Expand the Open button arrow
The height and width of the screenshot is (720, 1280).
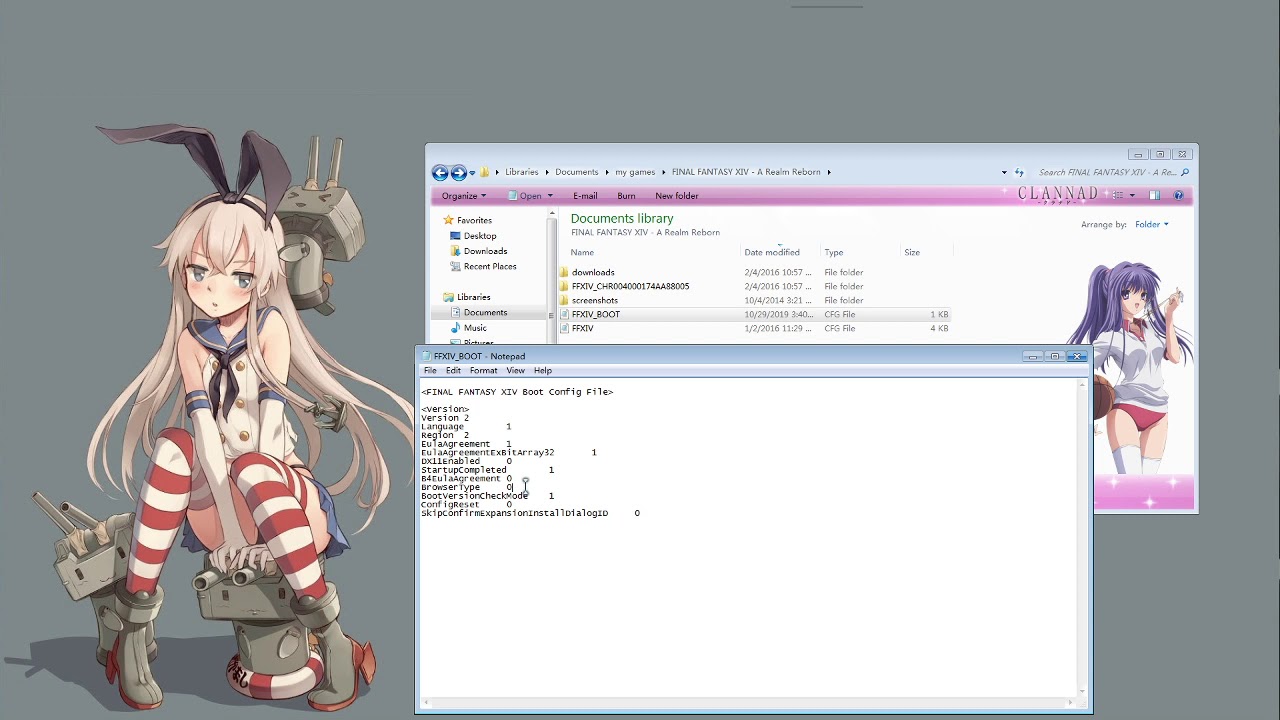pyautogui.click(x=549, y=196)
